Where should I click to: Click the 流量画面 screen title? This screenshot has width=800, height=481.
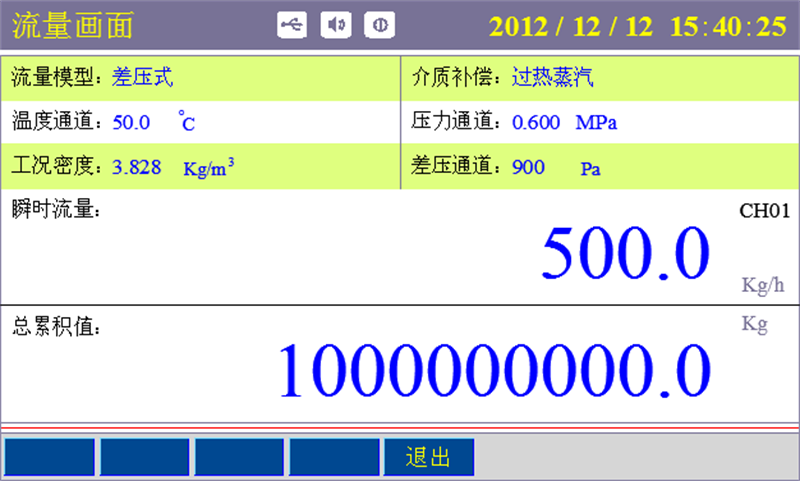72,26
